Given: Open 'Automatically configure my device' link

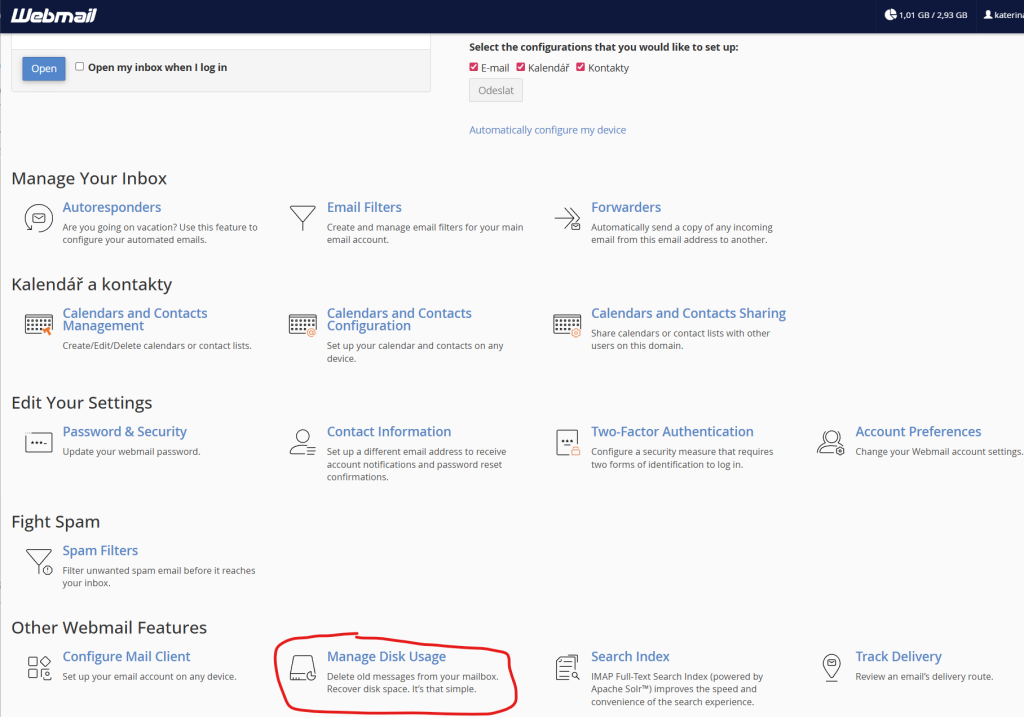Looking at the screenshot, I should pos(547,130).
